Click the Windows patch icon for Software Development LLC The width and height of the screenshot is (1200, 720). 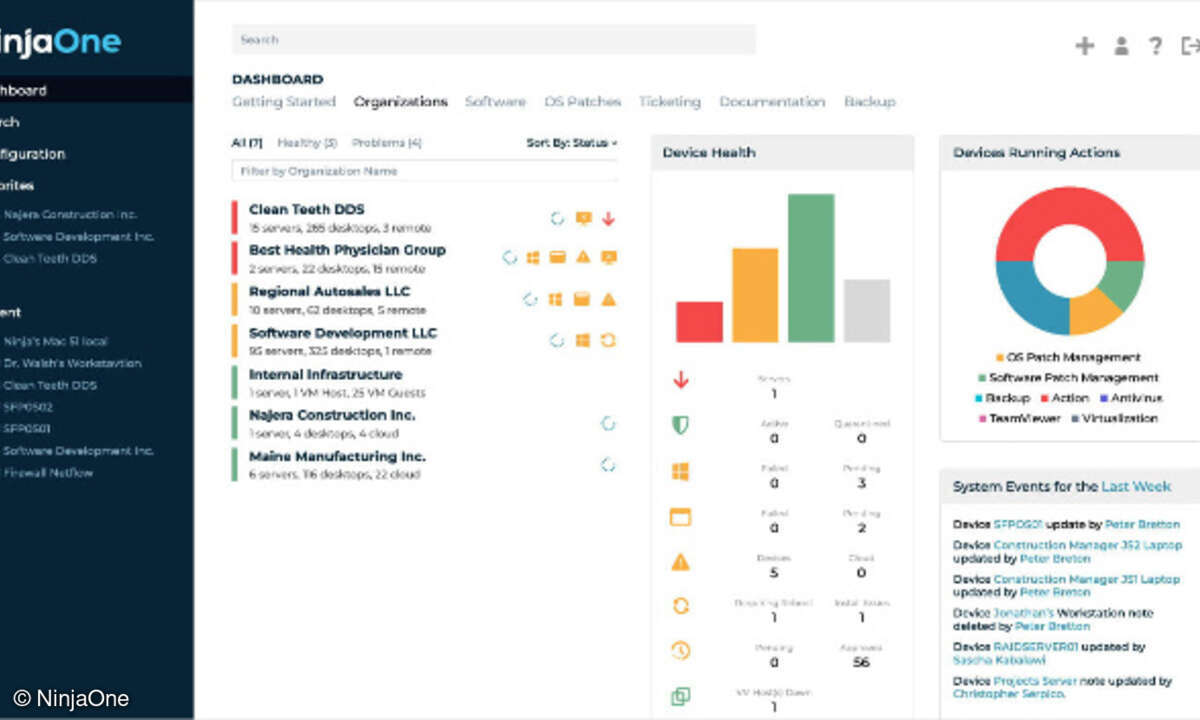point(583,340)
